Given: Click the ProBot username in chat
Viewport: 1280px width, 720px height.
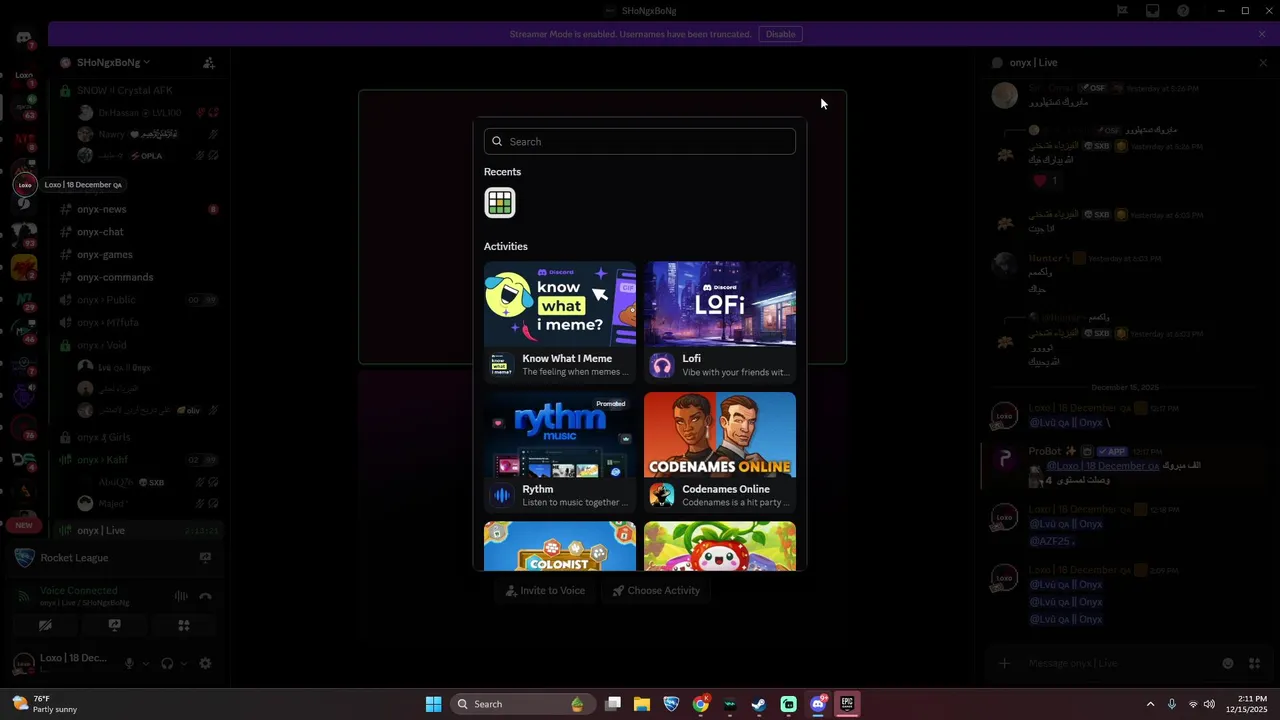Looking at the screenshot, I should point(1046,451).
